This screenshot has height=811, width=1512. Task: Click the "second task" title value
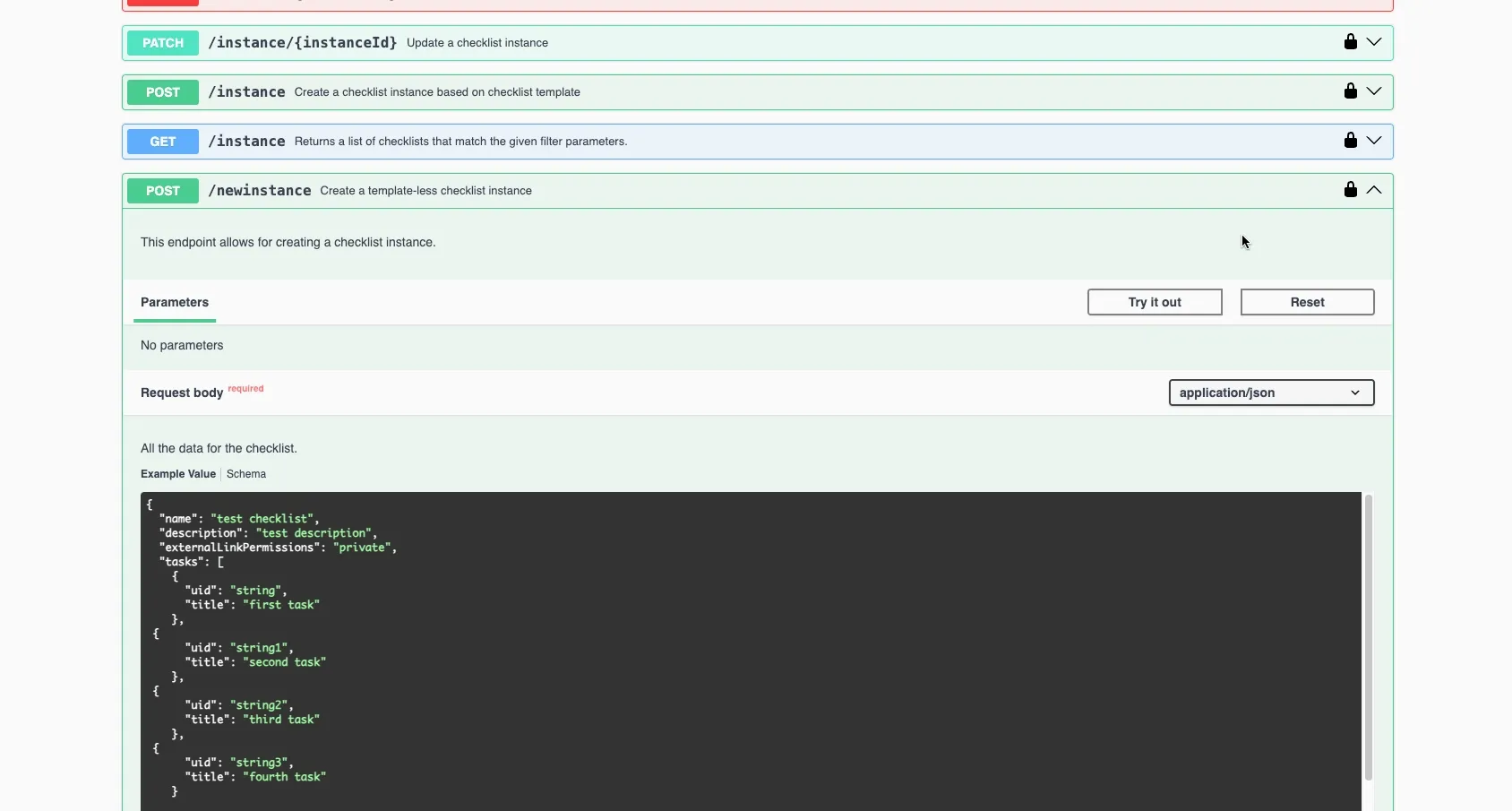pyautogui.click(x=284, y=662)
